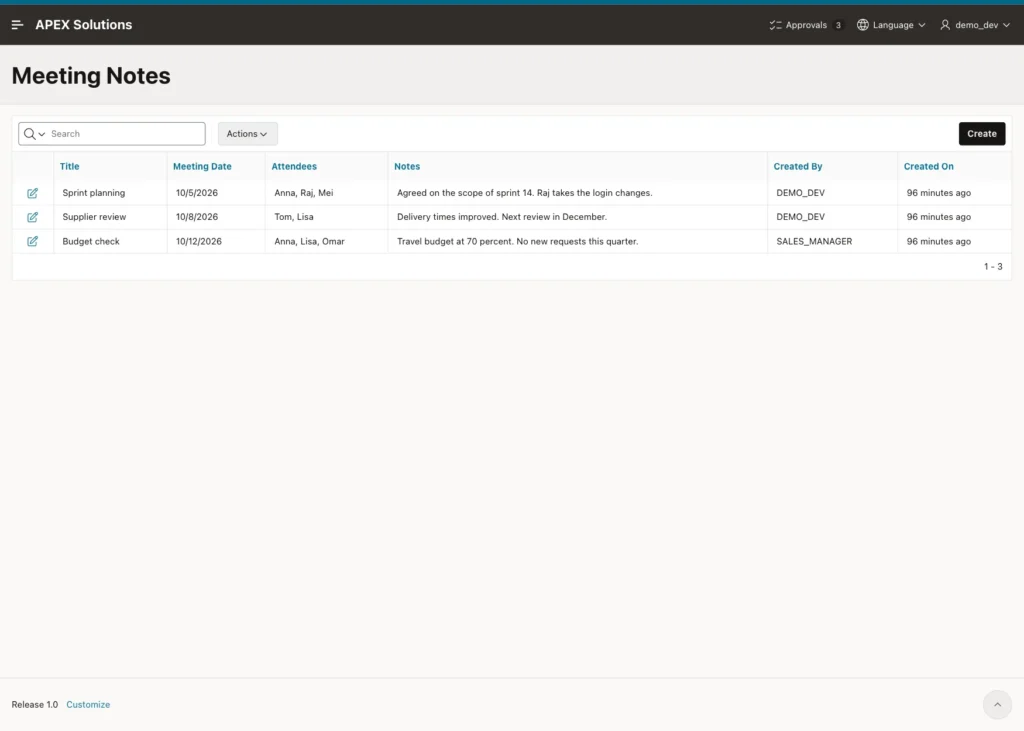Viewport: 1024px width, 731px height.
Task: Click the APEX Solutions app title
Action: [84, 25]
